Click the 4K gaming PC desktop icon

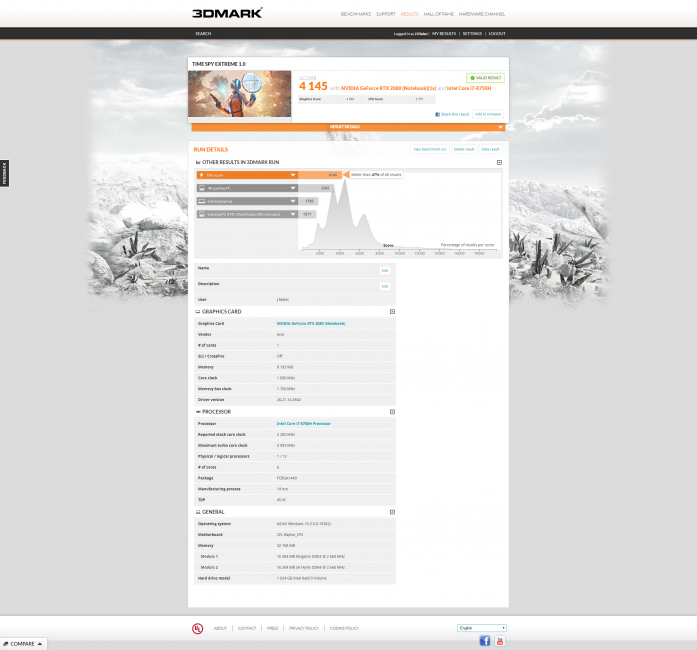[x=201, y=189]
